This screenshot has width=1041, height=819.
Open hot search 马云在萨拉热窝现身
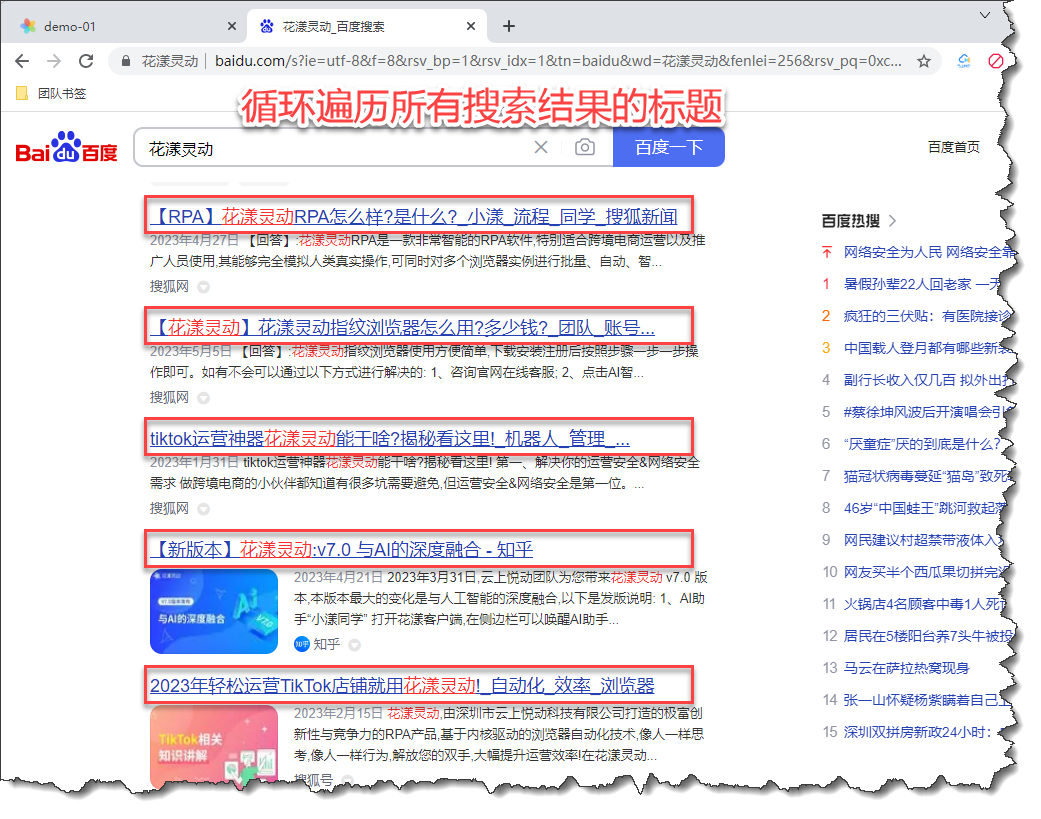(x=906, y=668)
